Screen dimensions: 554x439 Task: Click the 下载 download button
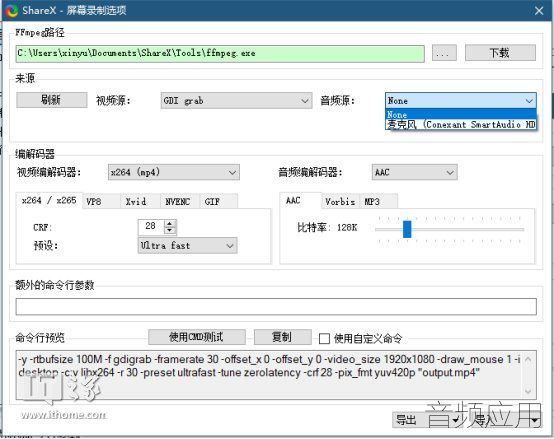coord(500,53)
